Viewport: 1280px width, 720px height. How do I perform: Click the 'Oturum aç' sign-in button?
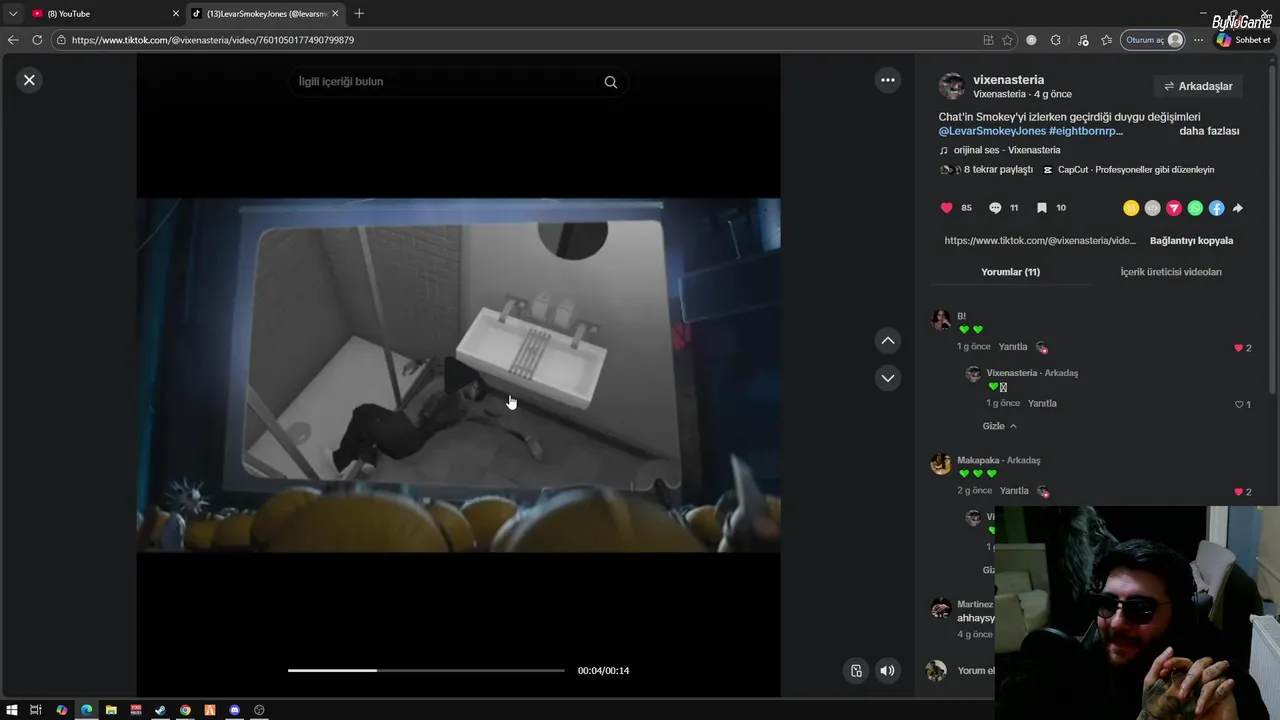1154,40
